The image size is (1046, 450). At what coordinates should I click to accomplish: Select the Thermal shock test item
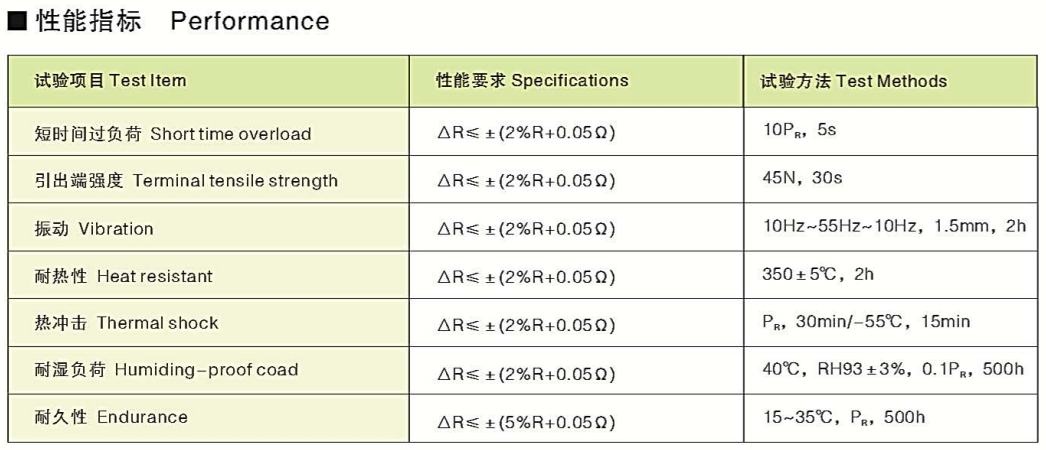pos(125,323)
